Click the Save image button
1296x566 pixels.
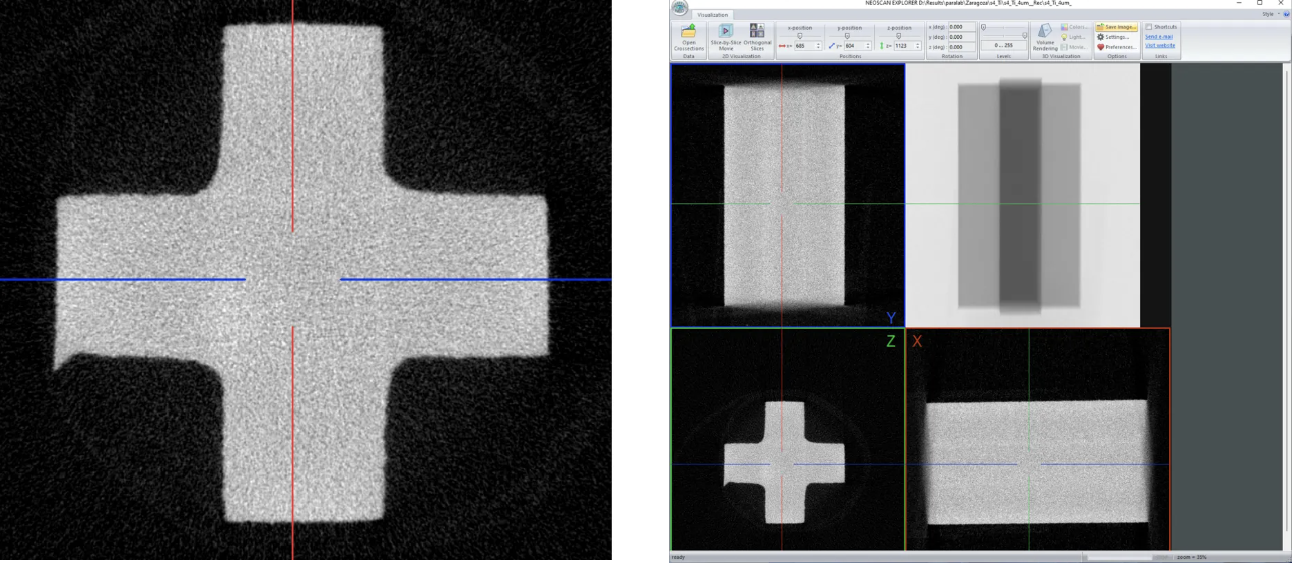(1117, 27)
